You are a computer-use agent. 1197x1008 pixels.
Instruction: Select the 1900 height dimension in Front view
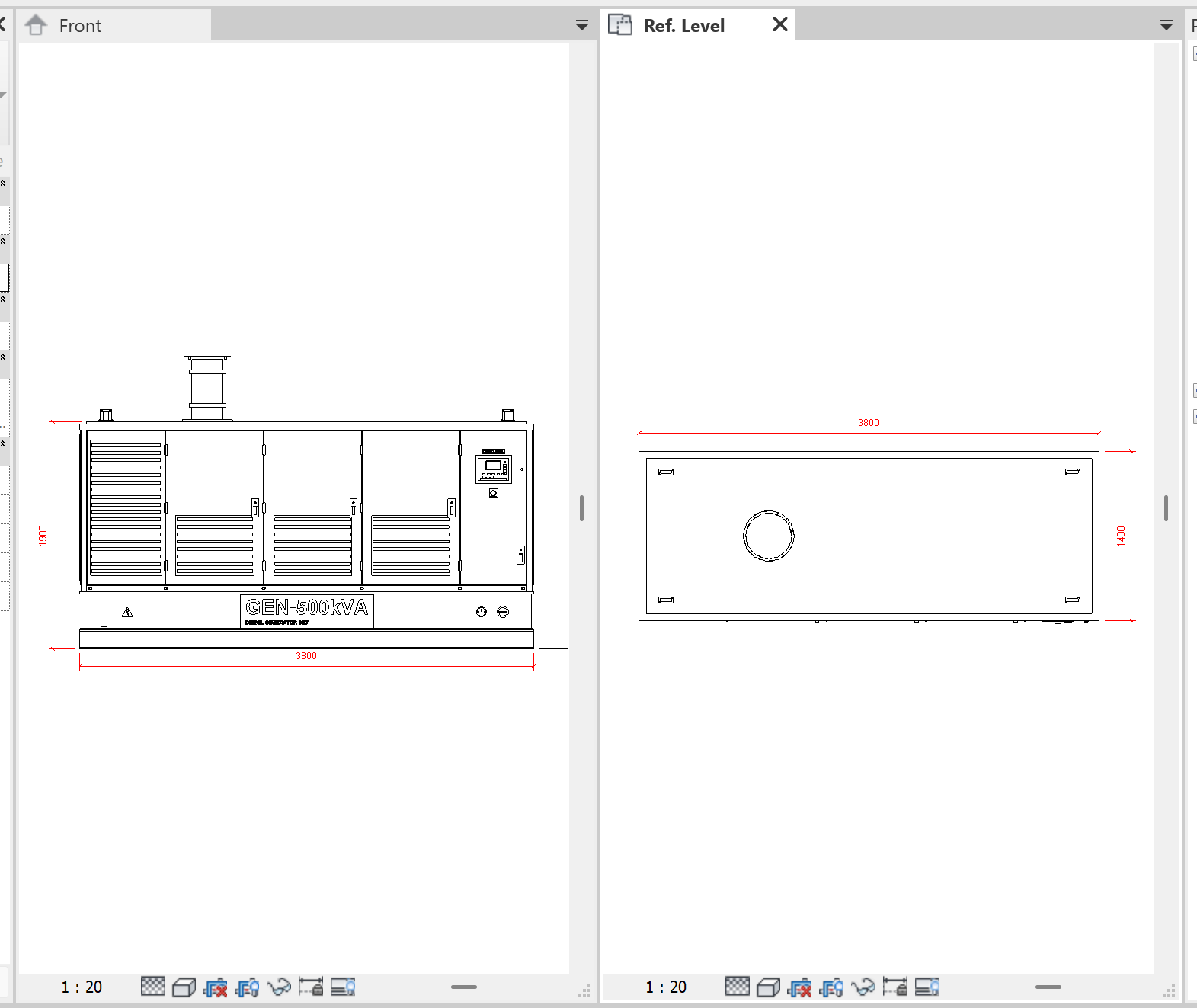[43, 535]
